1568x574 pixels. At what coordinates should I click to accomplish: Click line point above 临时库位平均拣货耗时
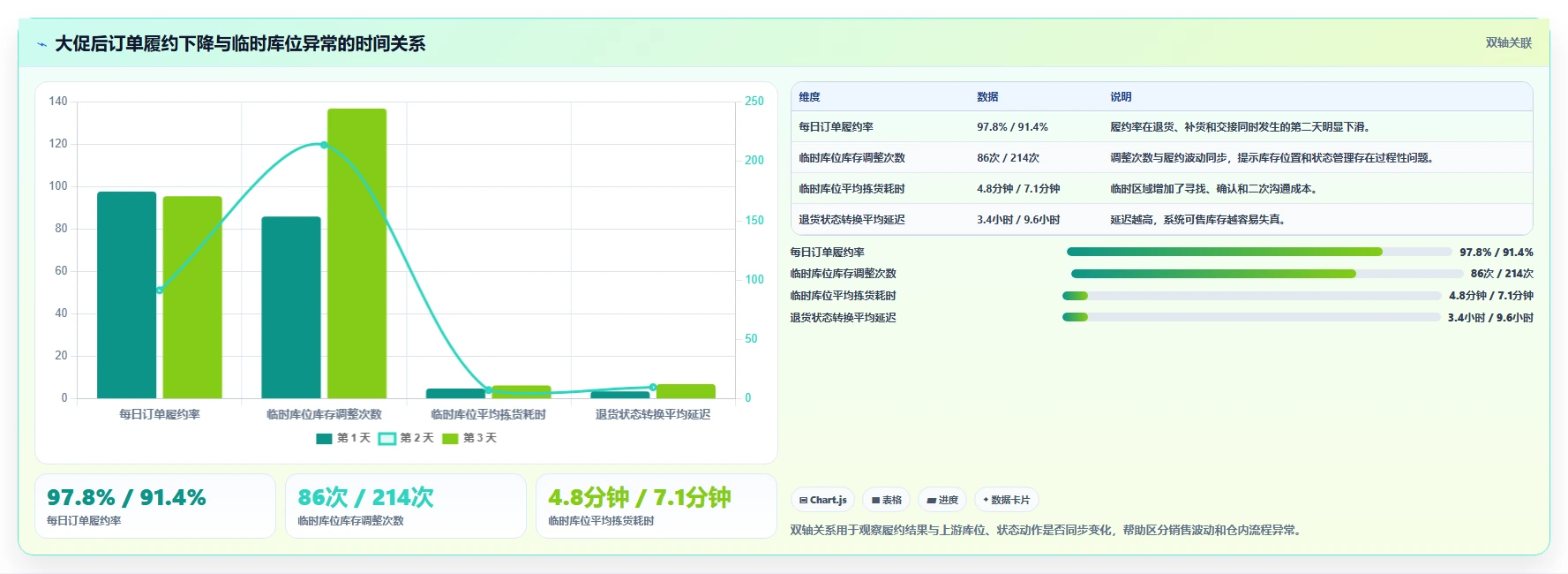[488, 390]
